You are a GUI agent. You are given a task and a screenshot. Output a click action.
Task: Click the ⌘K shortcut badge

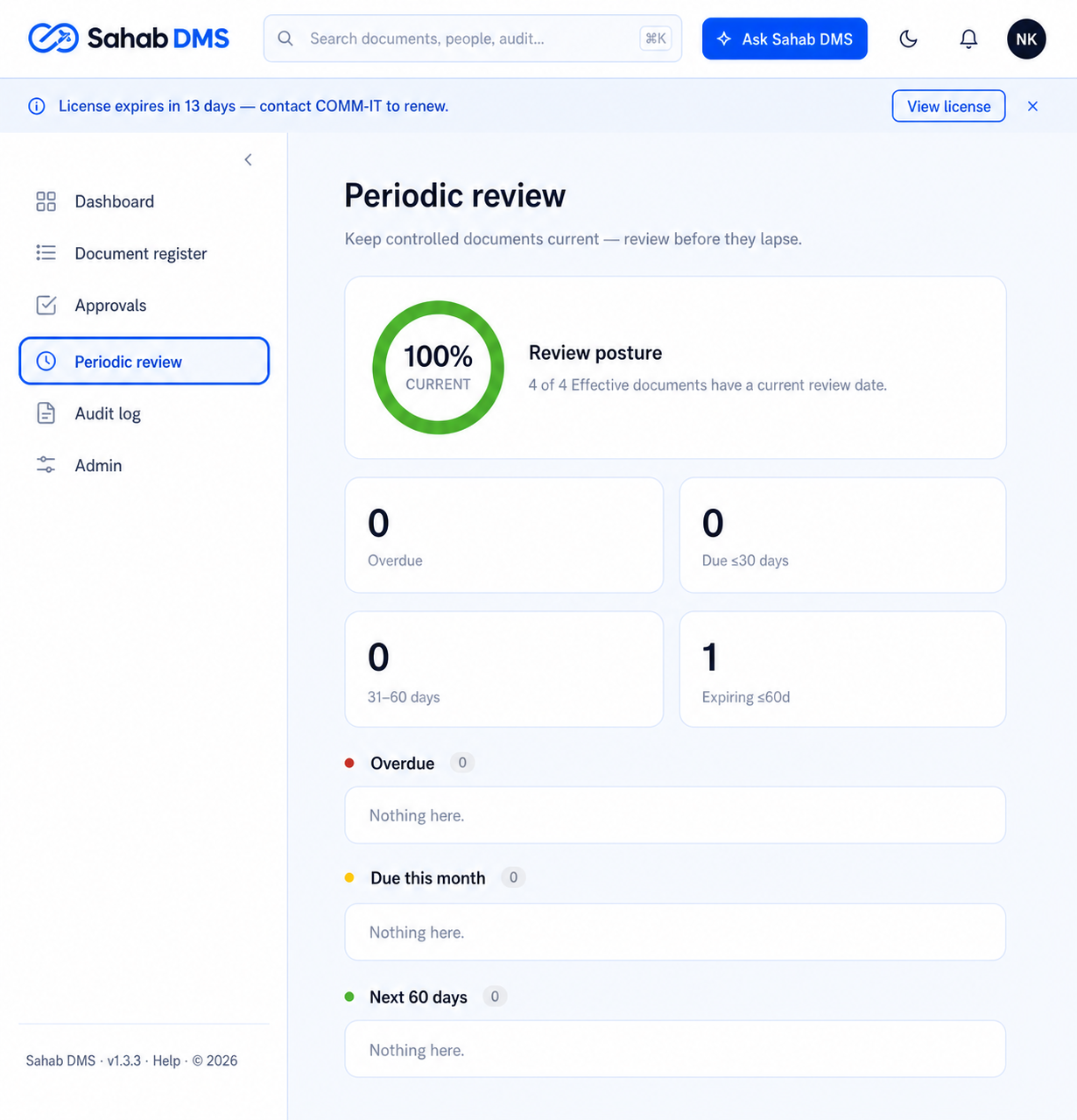click(656, 39)
